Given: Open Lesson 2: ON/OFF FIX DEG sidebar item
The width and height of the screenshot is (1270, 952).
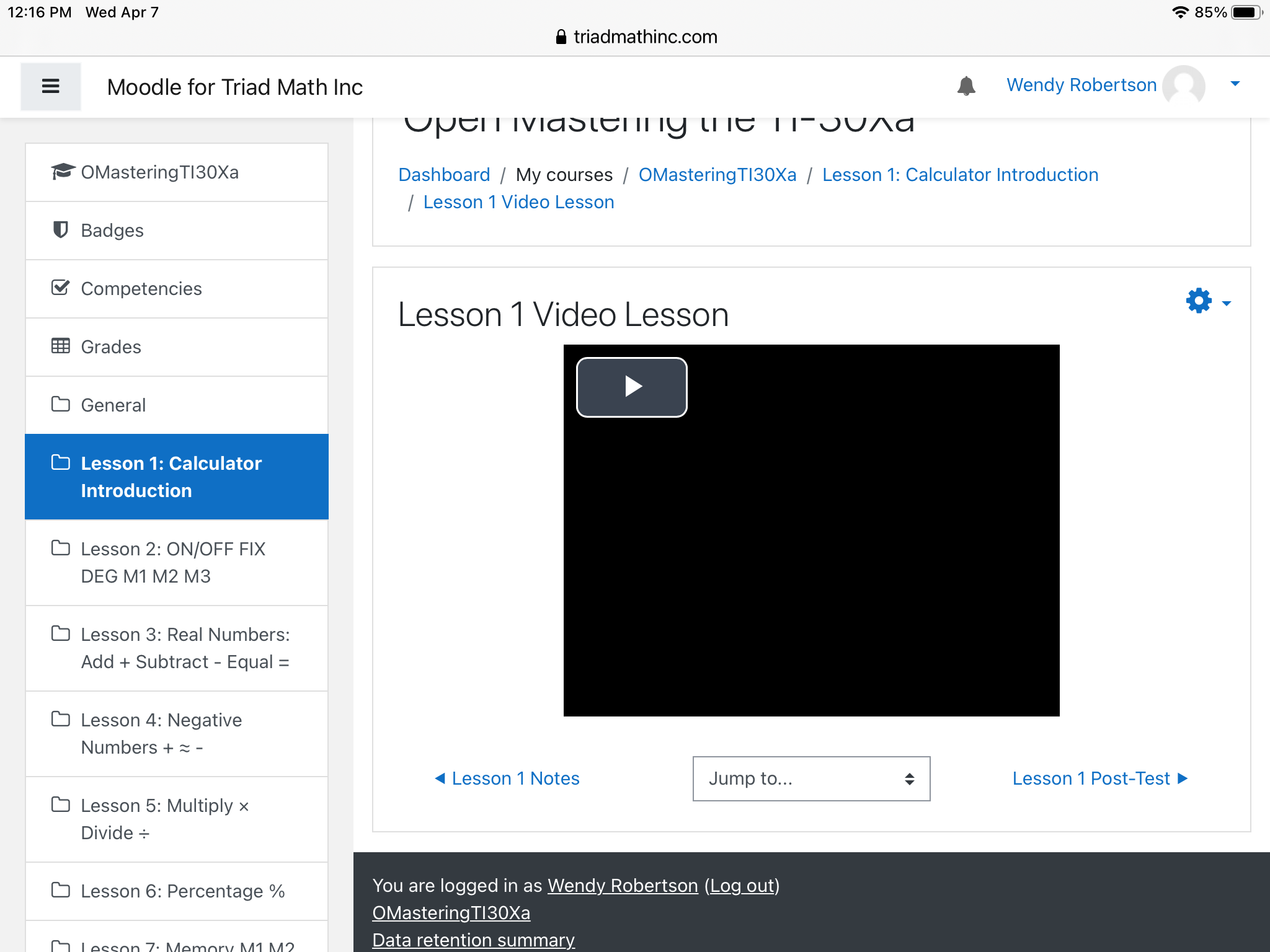Looking at the screenshot, I should tap(177, 563).
